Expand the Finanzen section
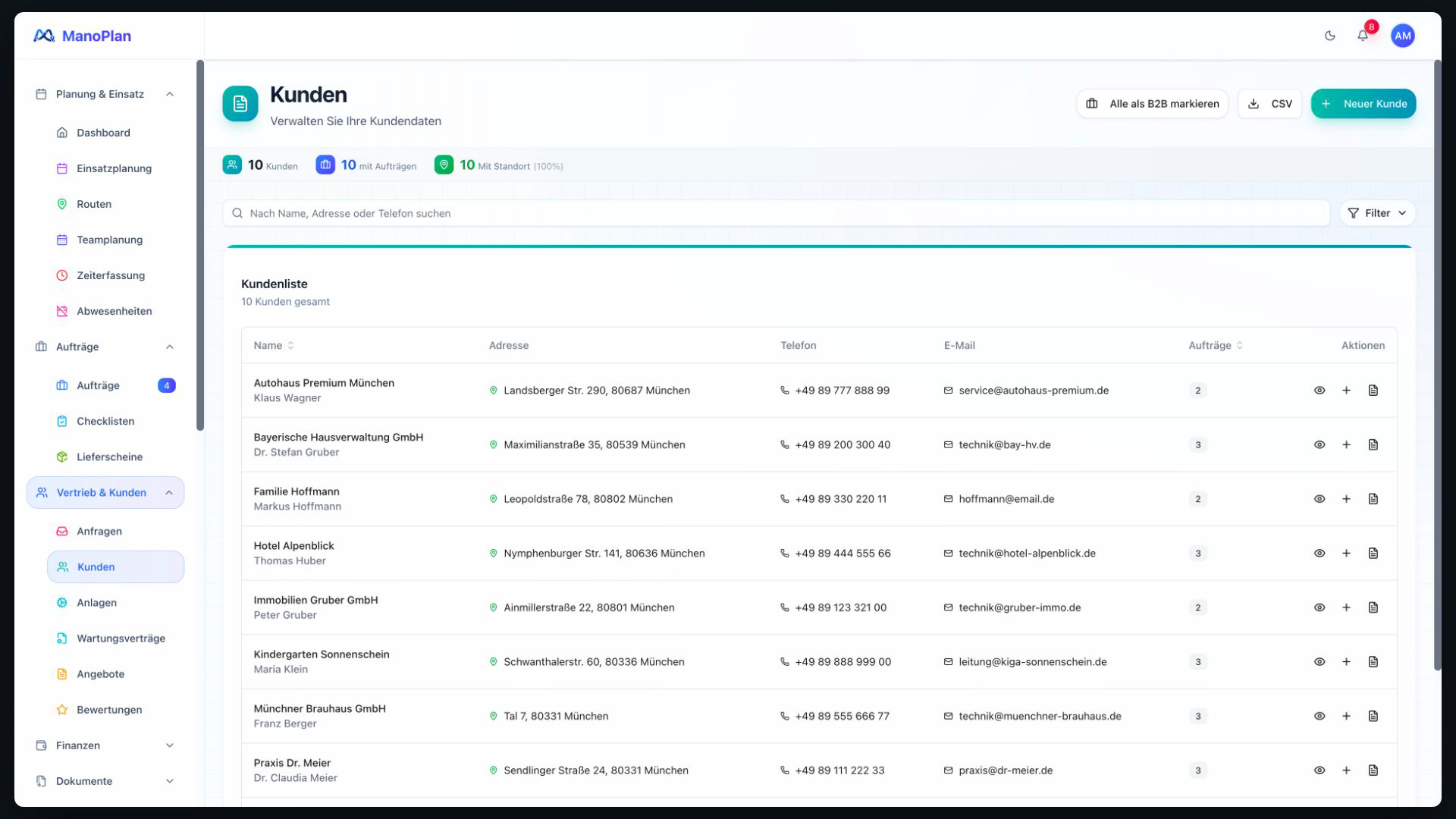The height and width of the screenshot is (819, 1456). 105,745
